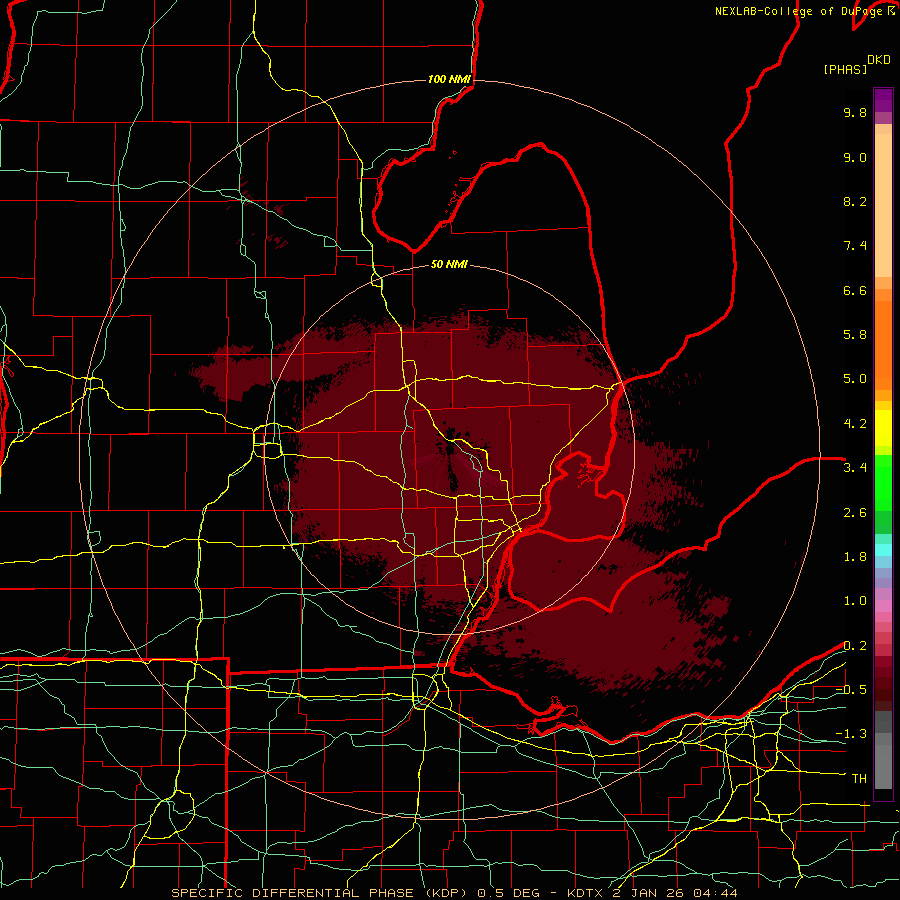Click the TH threshold label on scale
Image resolution: width=900 pixels, height=900 pixels.
point(859,779)
